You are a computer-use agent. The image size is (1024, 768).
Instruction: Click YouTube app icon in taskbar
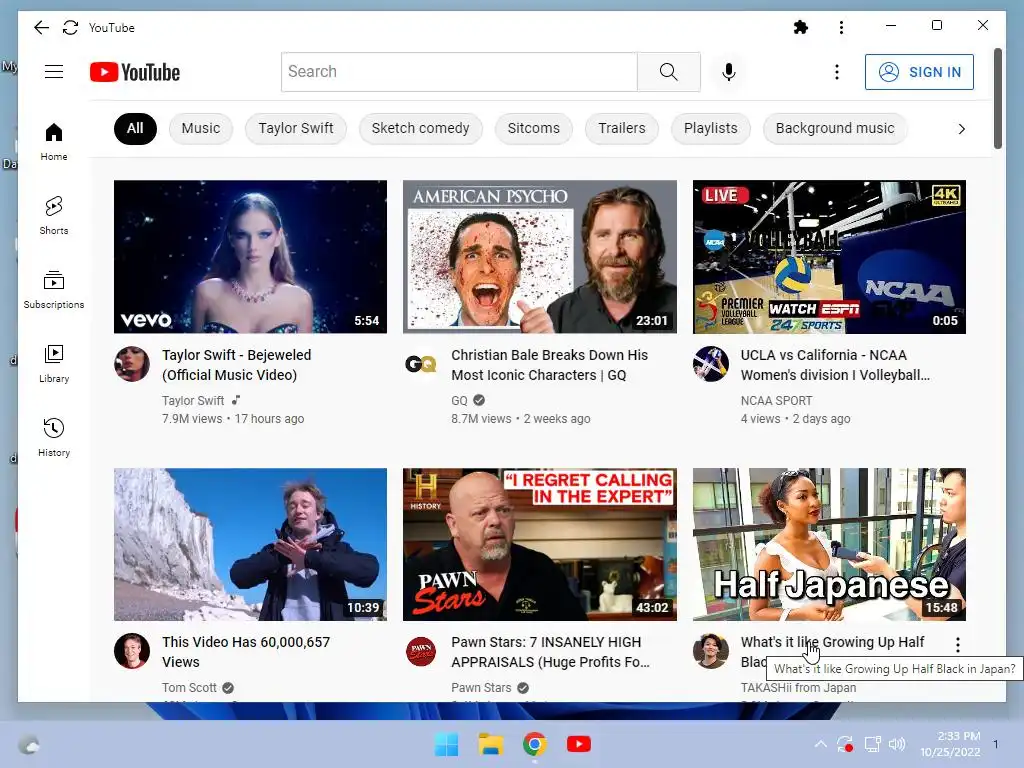coord(579,744)
